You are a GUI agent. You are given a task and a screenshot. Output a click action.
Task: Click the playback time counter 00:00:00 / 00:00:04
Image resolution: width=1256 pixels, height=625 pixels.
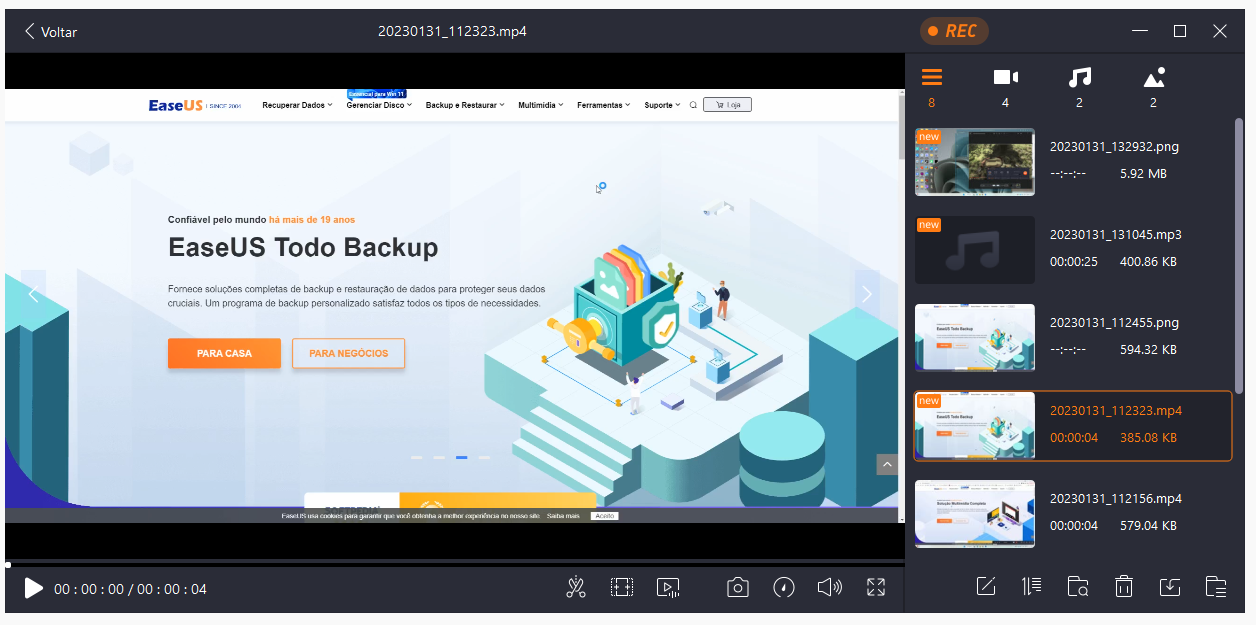point(130,589)
